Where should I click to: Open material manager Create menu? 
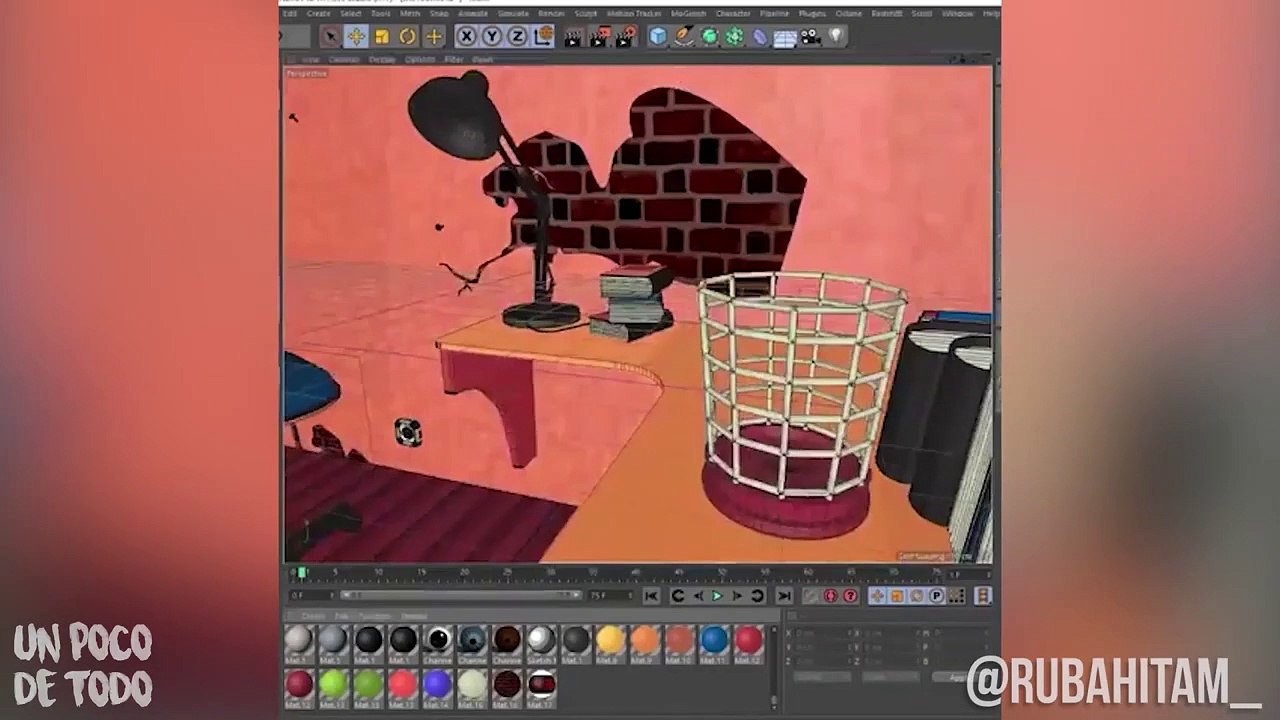click(313, 616)
